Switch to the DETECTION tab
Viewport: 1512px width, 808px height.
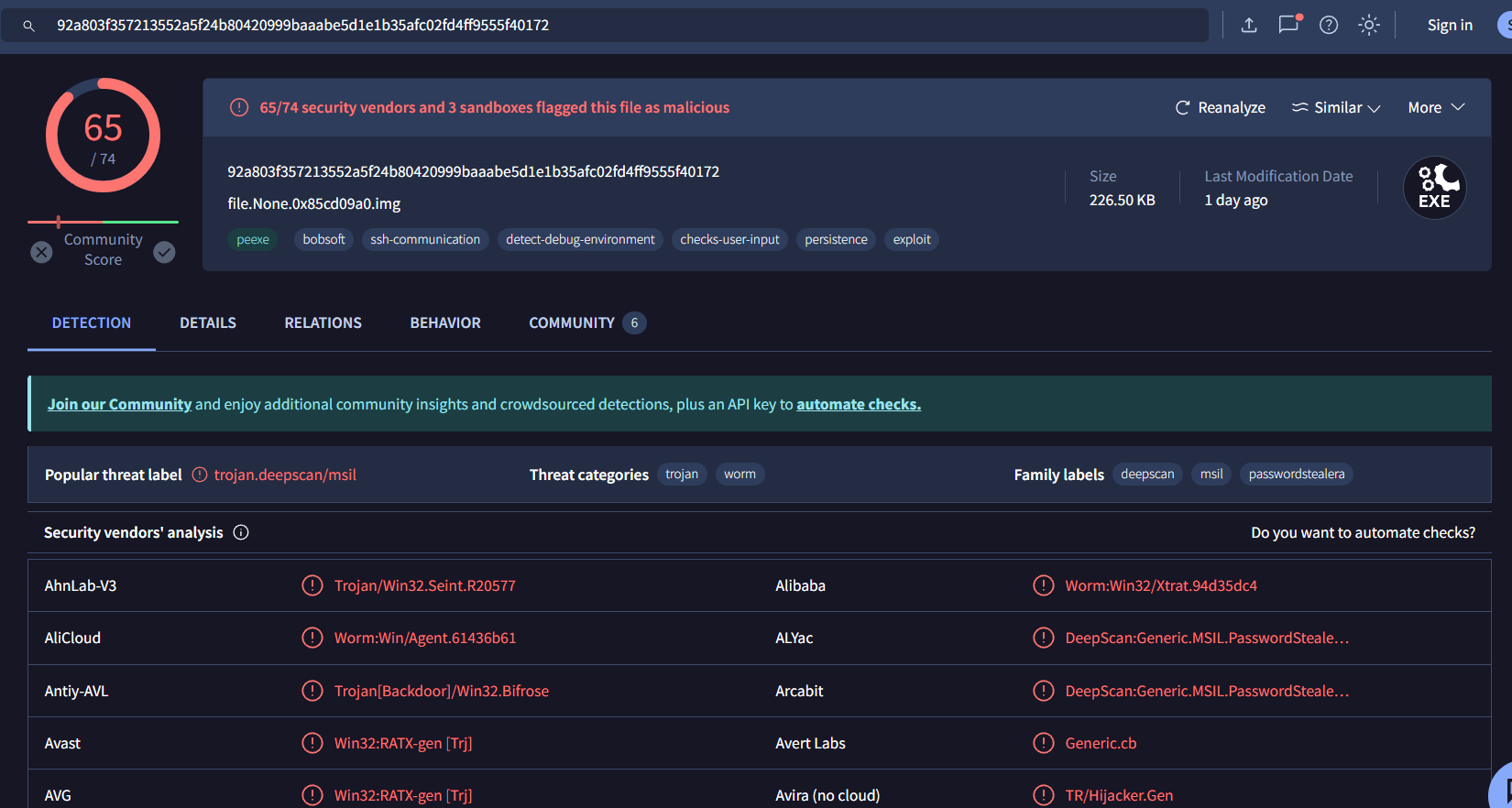92,322
